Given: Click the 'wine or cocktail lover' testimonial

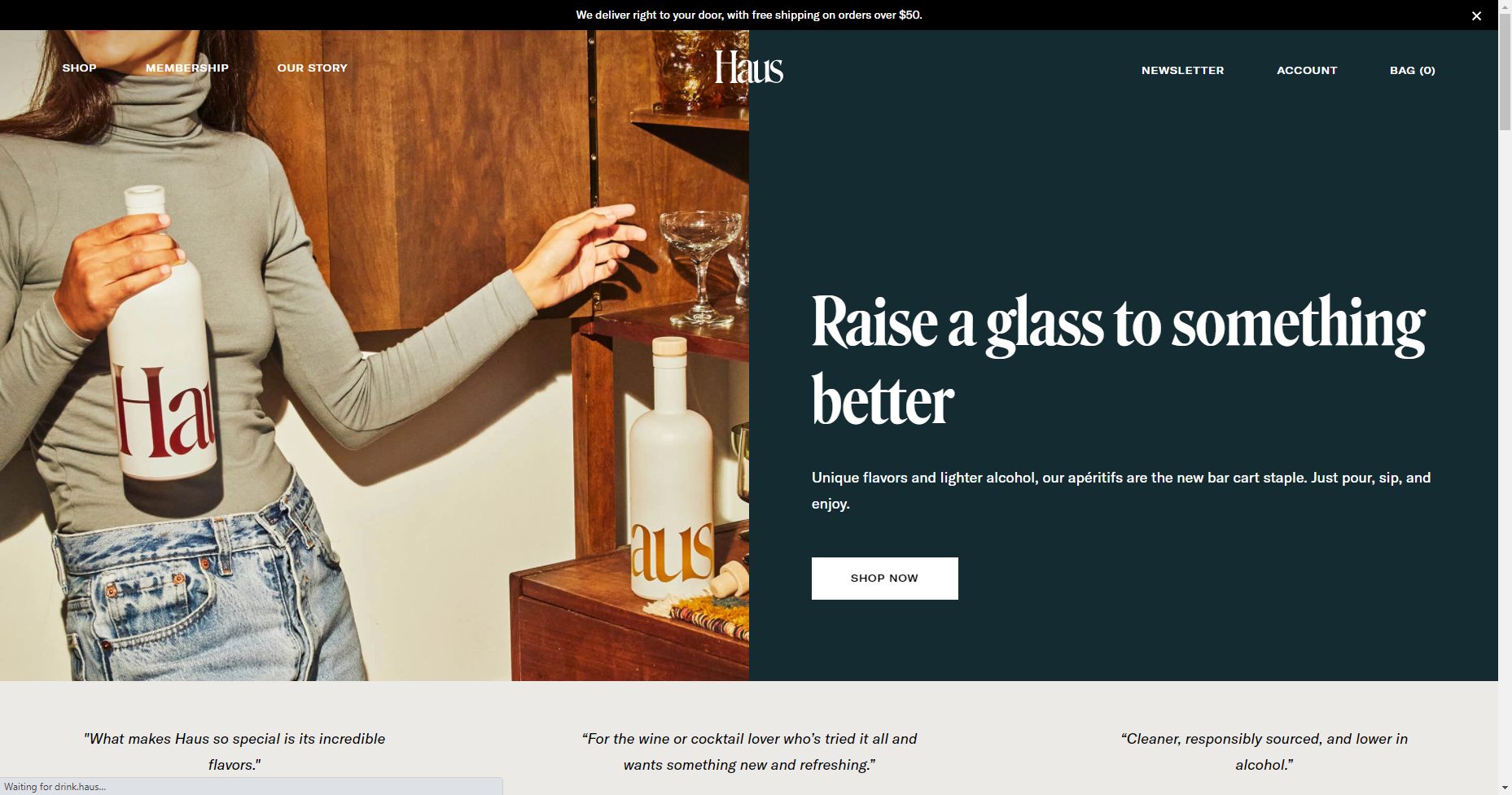Looking at the screenshot, I should click(749, 752).
